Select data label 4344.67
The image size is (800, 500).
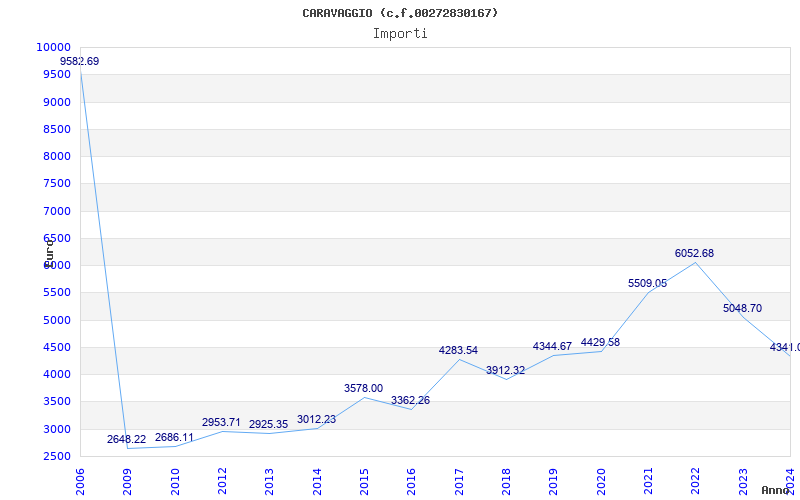553,347
